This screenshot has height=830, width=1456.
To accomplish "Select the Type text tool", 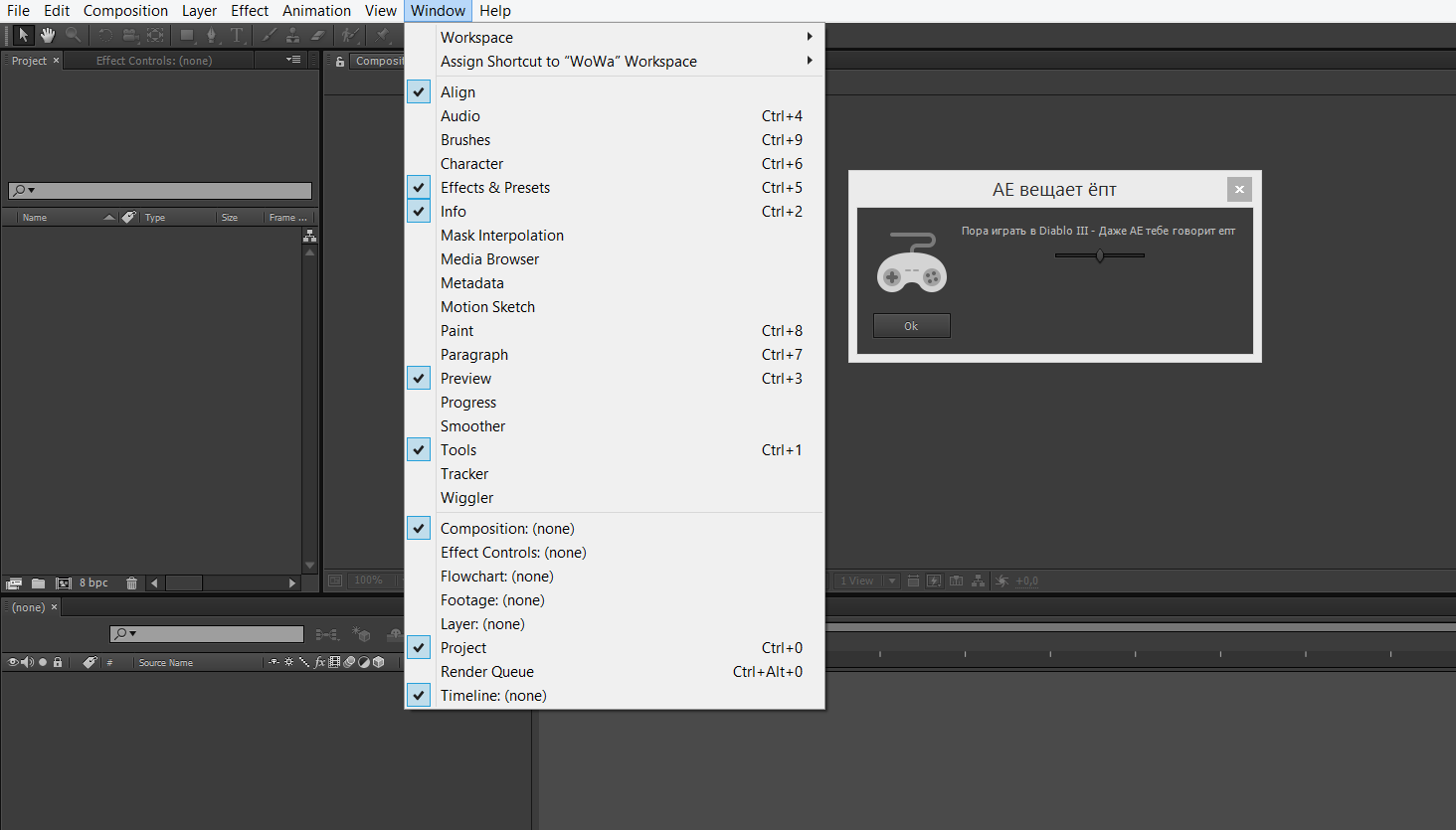I will [x=237, y=35].
